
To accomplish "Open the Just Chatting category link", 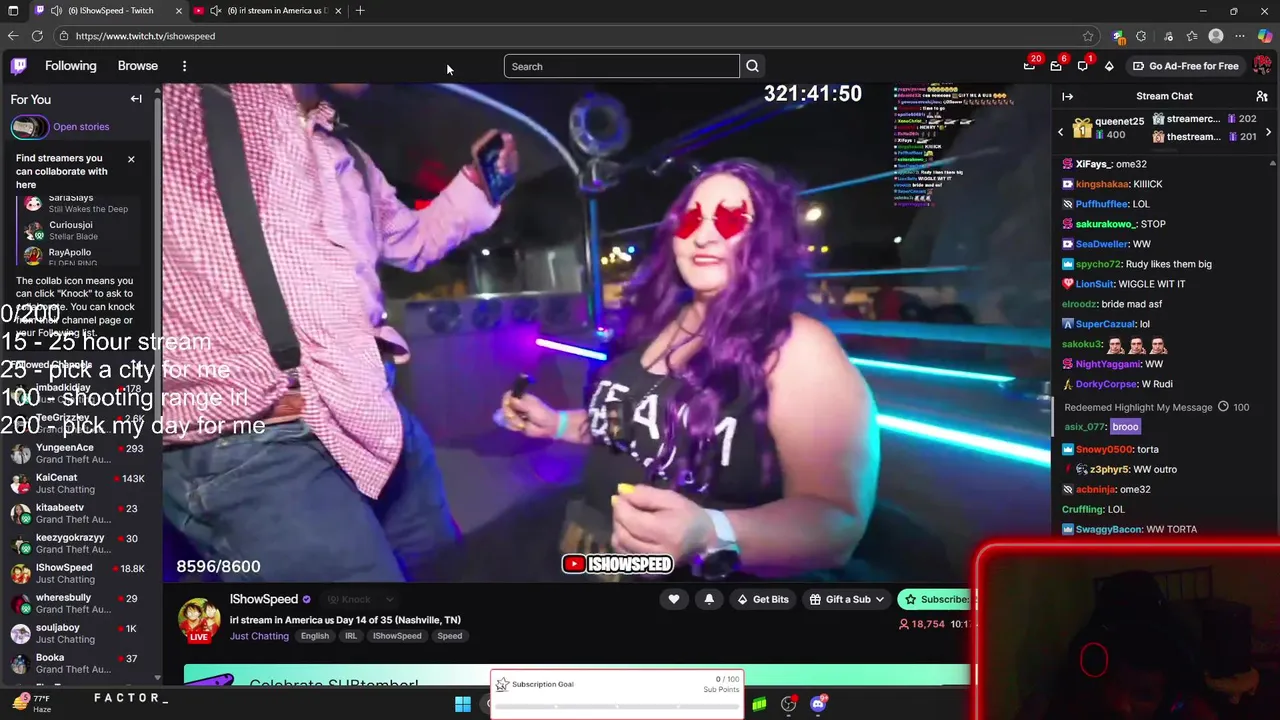I will coord(259,636).
